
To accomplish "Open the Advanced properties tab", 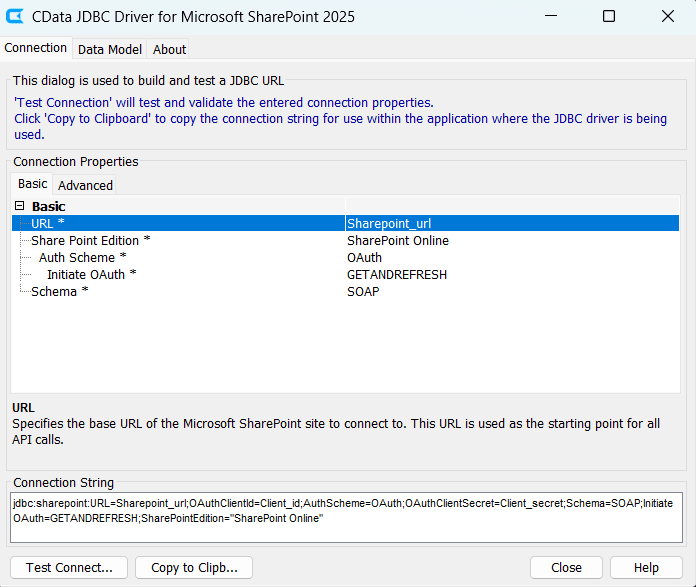I will tap(85, 185).
